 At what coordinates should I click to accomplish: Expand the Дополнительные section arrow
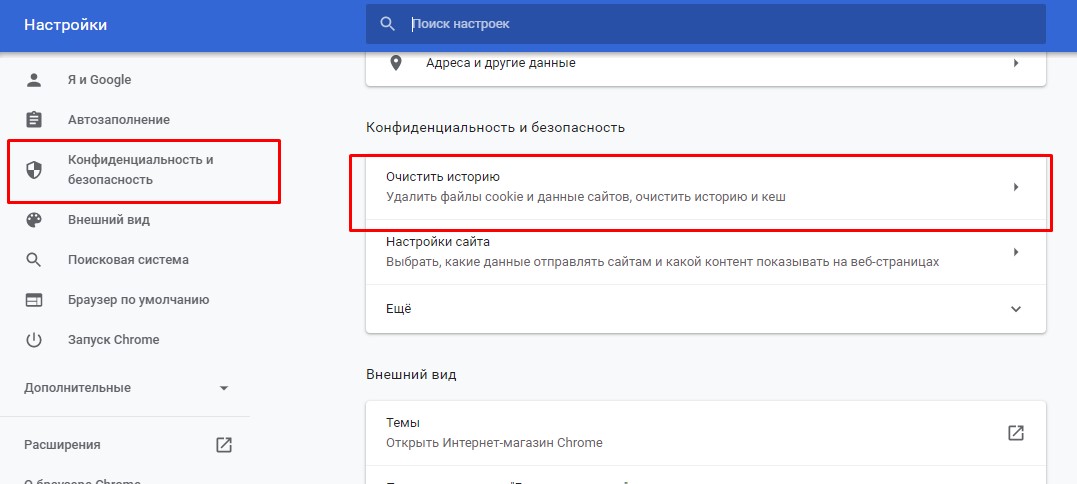[x=224, y=388]
